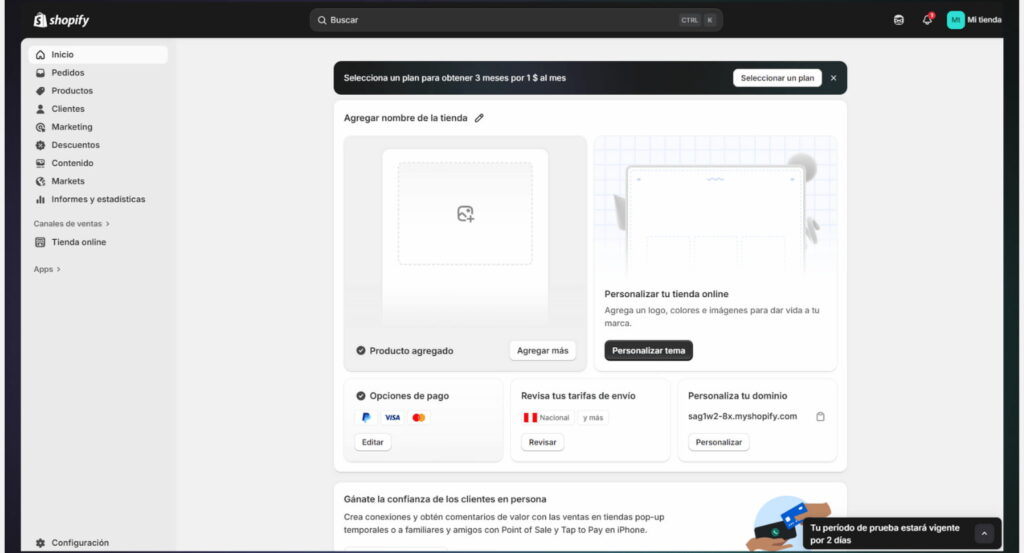Click the Buscar search field
Screen dimensions: 1024x553
coord(500,20)
